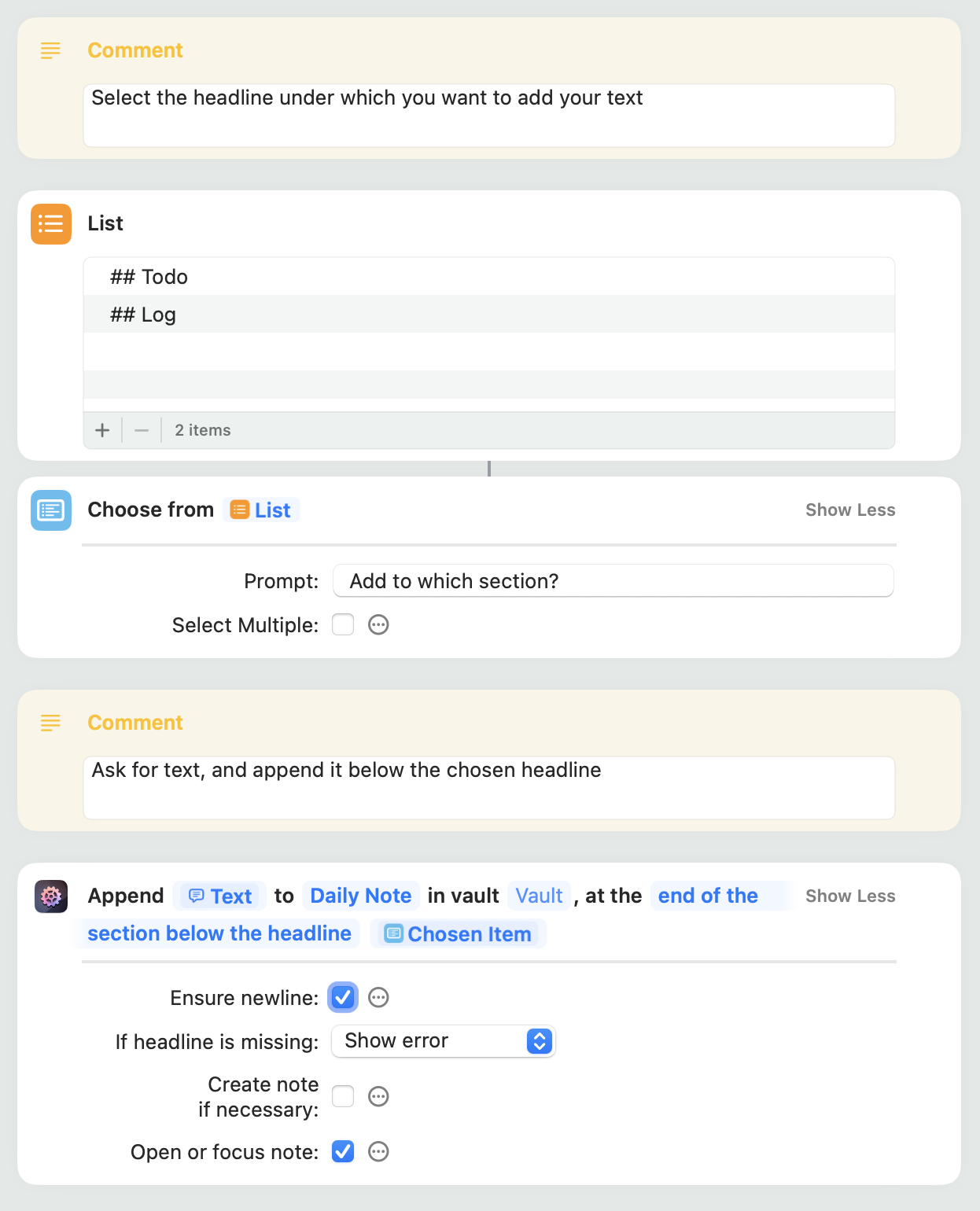980x1211 pixels.
Task: Click the blue Choose from List icon
Action: click(51, 510)
